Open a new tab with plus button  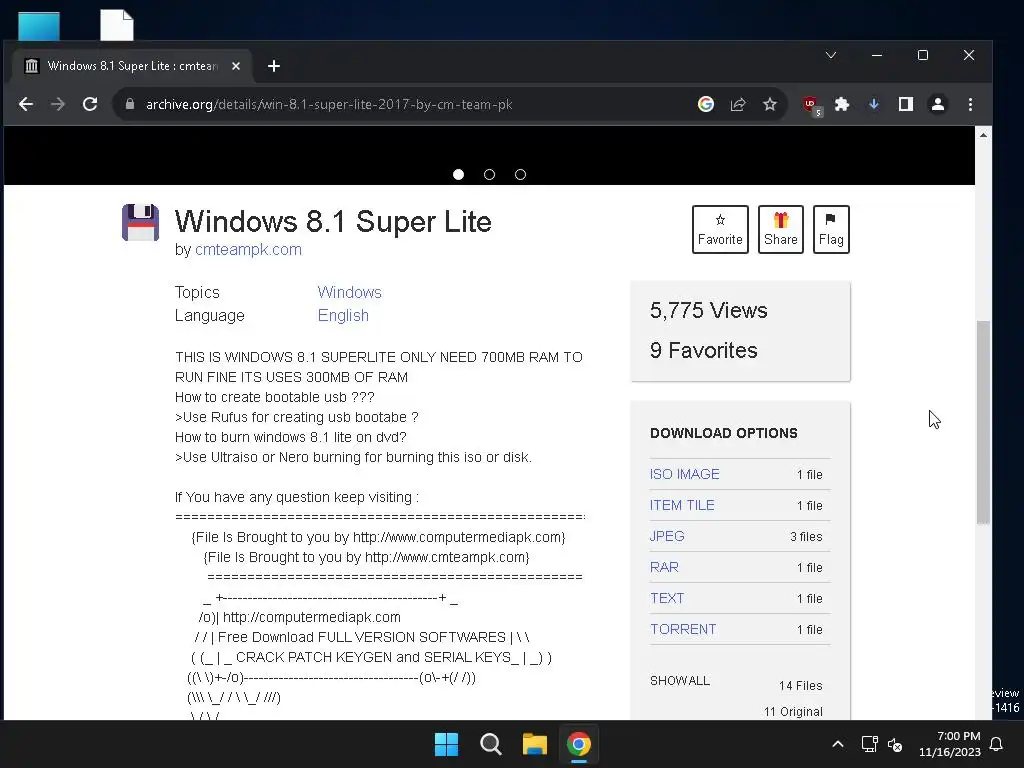274,66
